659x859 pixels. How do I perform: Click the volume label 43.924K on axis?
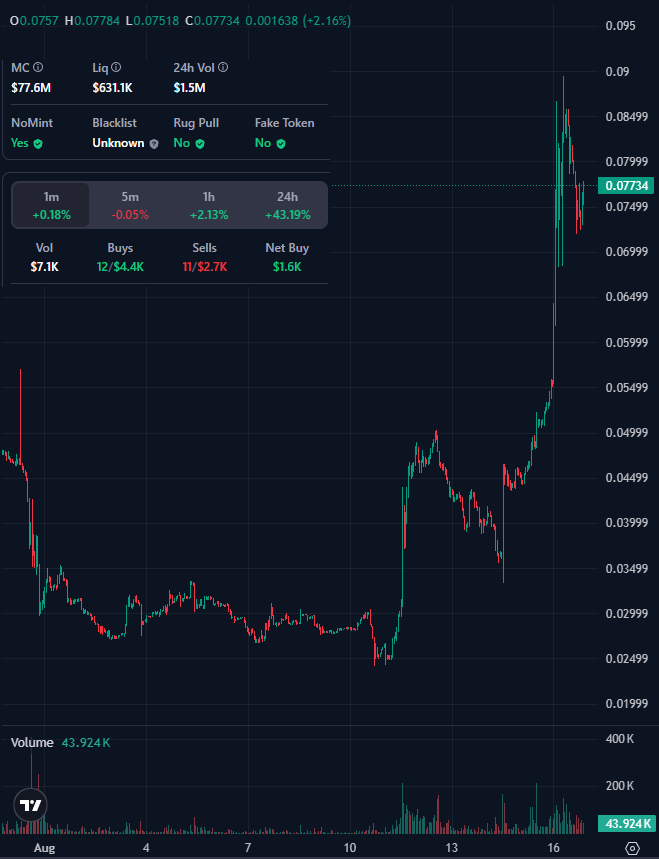pos(626,823)
